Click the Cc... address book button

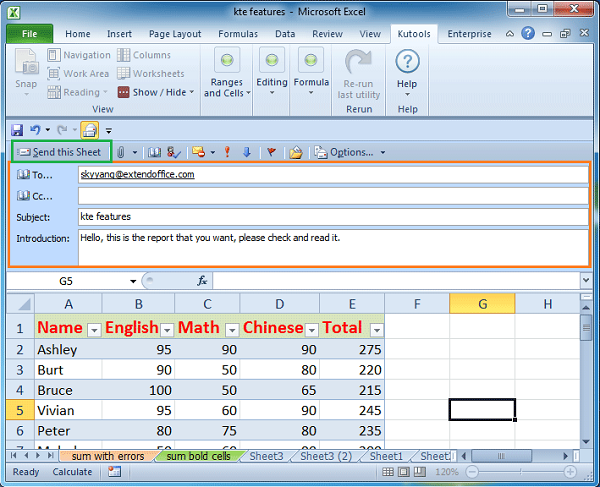(x=35, y=196)
